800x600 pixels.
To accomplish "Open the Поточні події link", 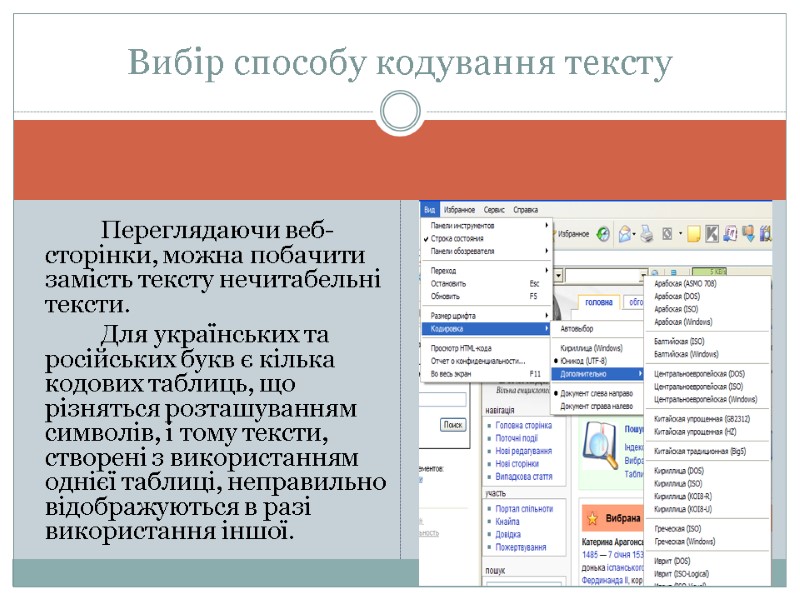I will tap(516, 438).
